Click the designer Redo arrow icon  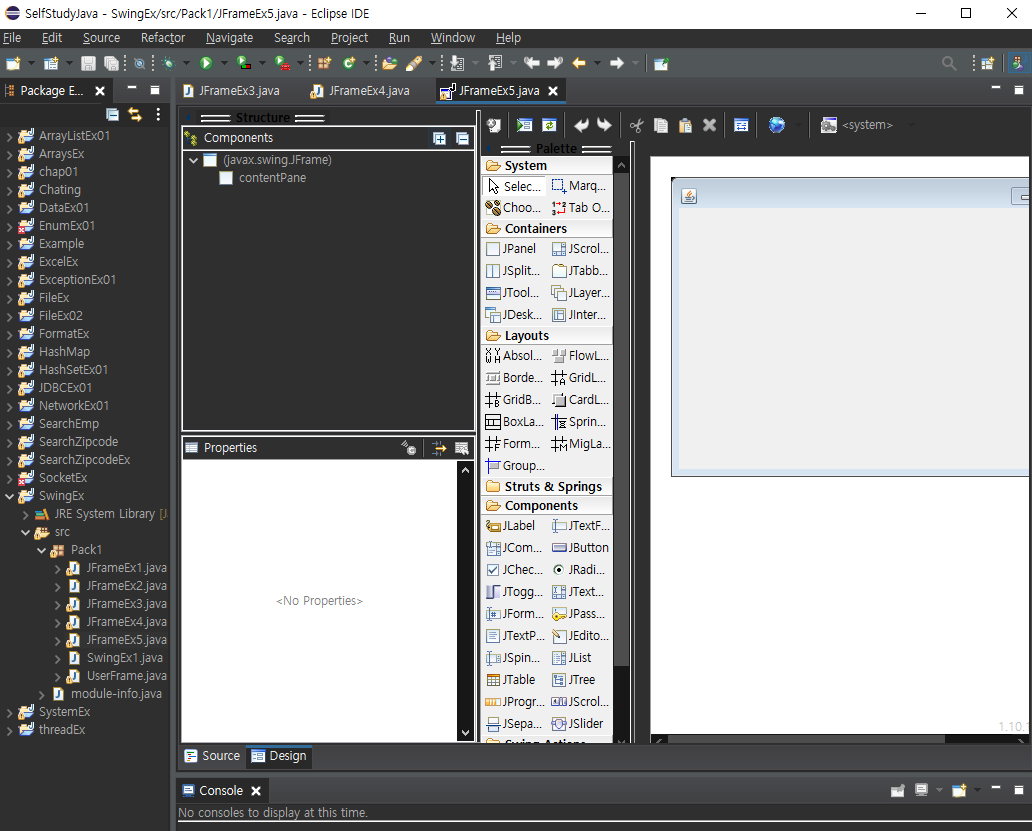[604, 125]
